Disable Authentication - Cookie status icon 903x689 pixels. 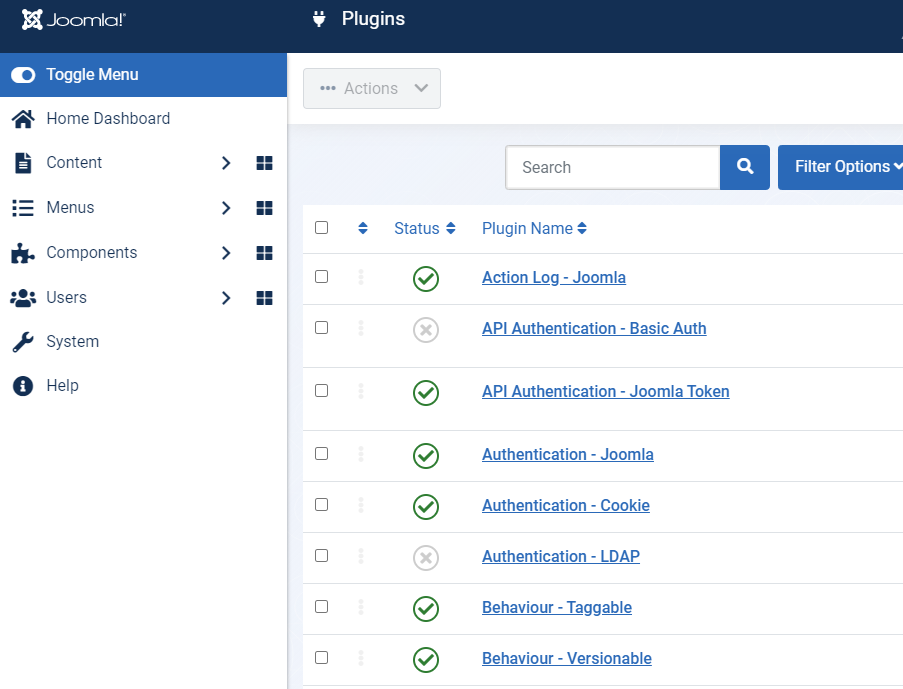tap(426, 507)
